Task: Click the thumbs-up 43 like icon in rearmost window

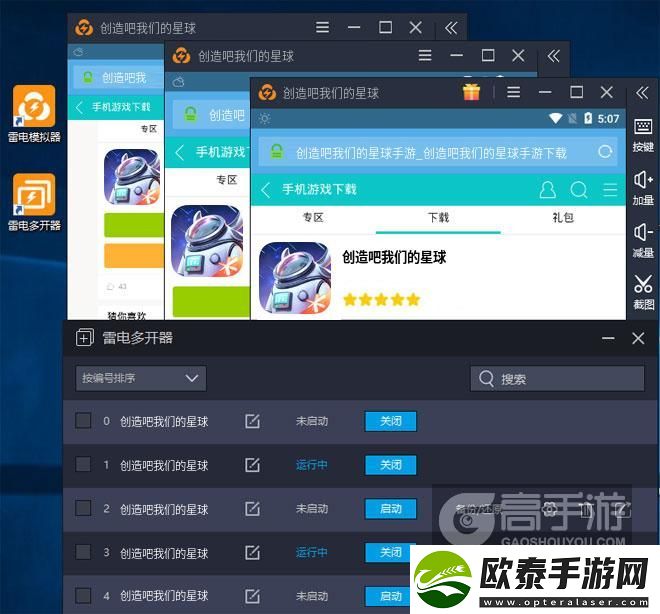Action: [110, 287]
